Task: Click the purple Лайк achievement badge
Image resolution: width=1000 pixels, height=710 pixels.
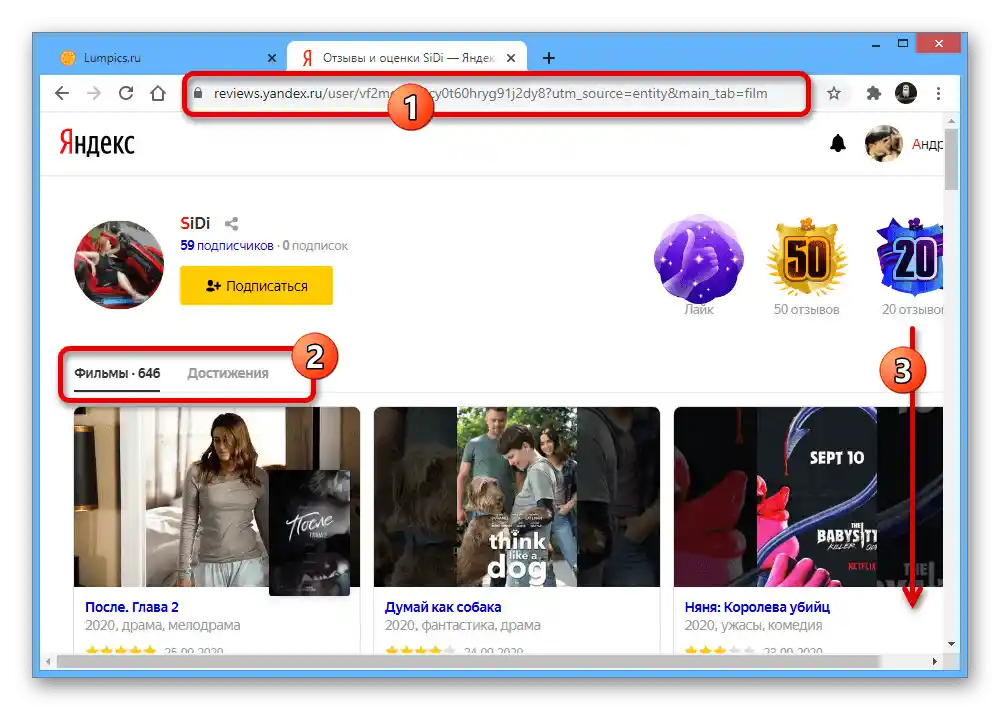Action: 699,259
